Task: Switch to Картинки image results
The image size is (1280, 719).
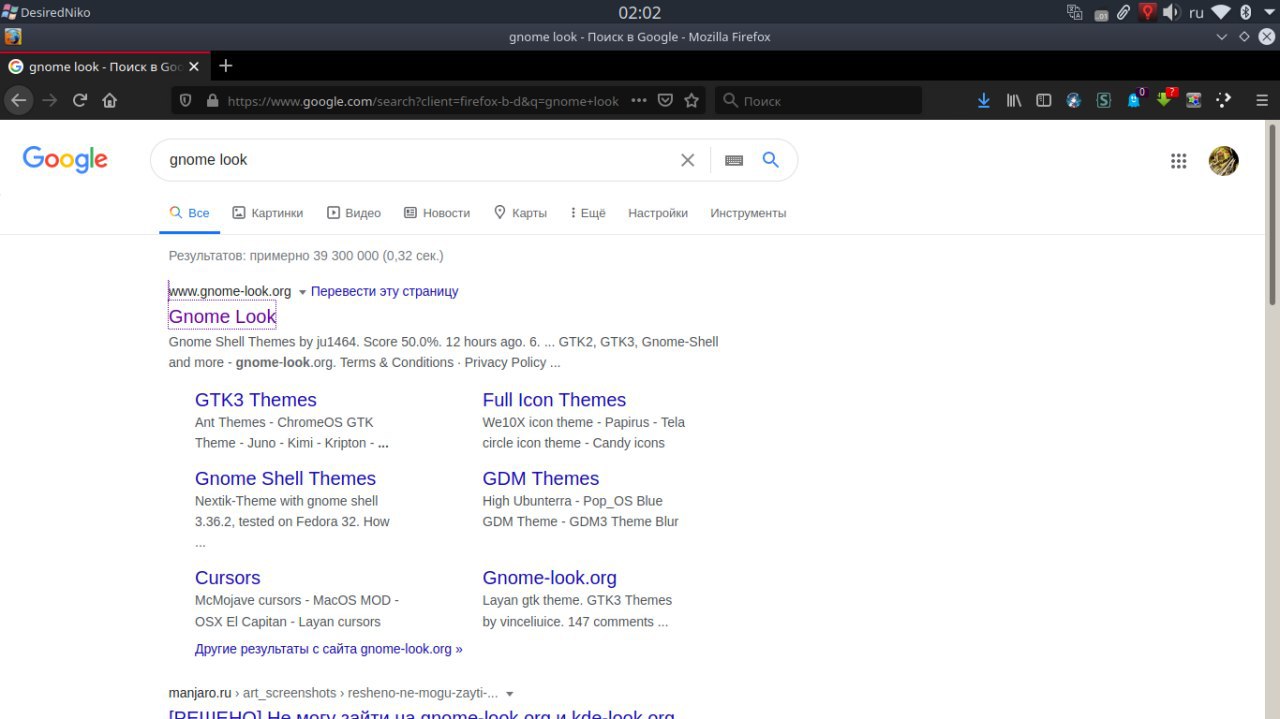Action: (x=267, y=213)
